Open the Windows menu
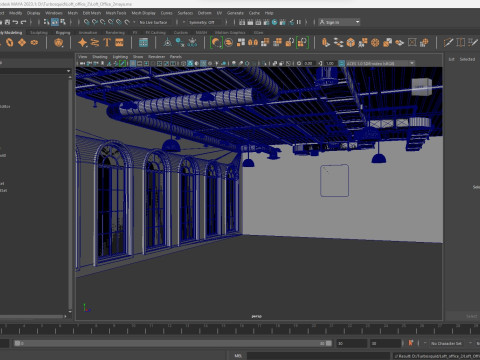The image size is (480, 360). 54,13
